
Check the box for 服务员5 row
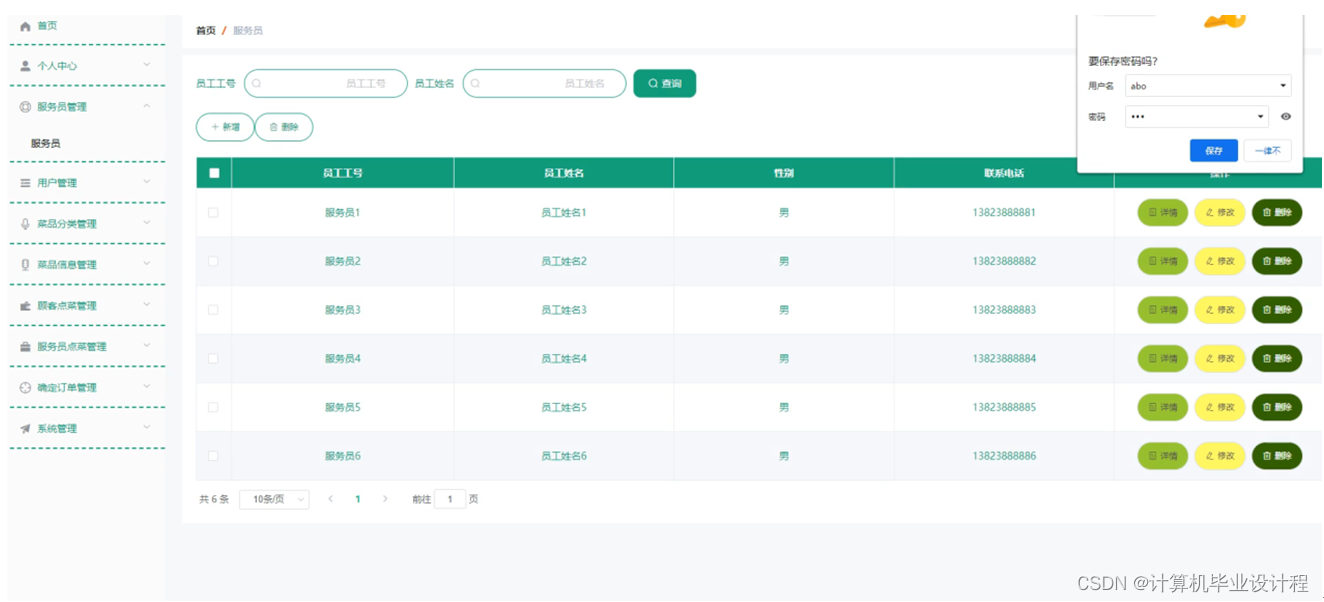pos(213,407)
